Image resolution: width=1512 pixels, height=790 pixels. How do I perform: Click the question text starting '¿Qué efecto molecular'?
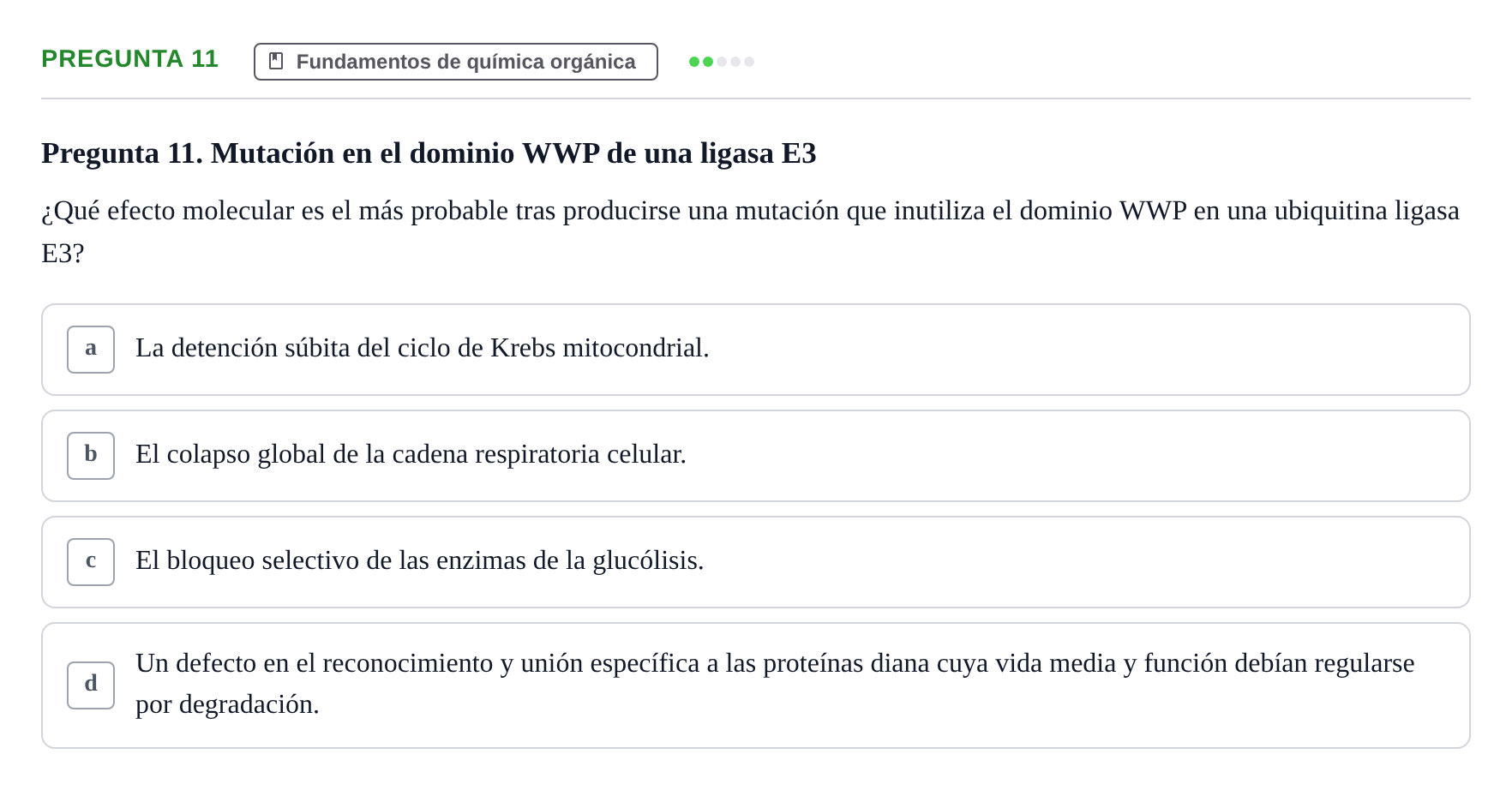[x=751, y=232]
